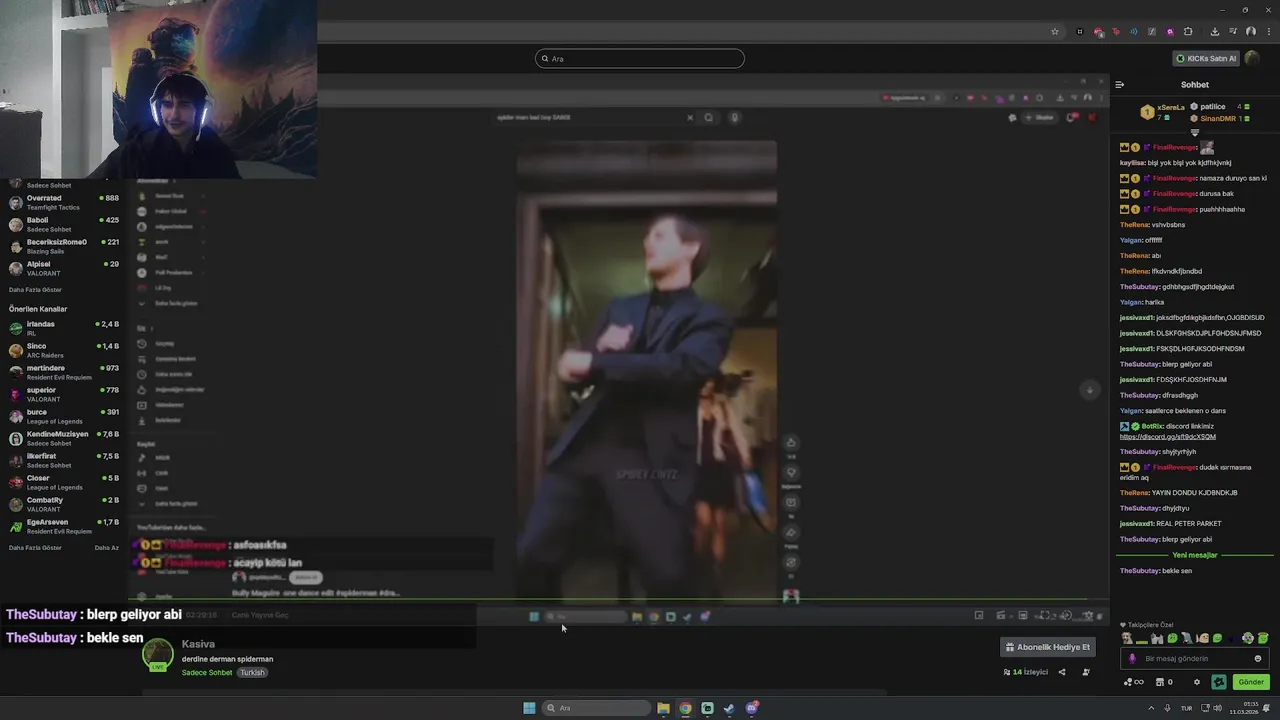Open chat settings gear icon
Viewport: 1280px width, 720px height.
(x=1197, y=682)
